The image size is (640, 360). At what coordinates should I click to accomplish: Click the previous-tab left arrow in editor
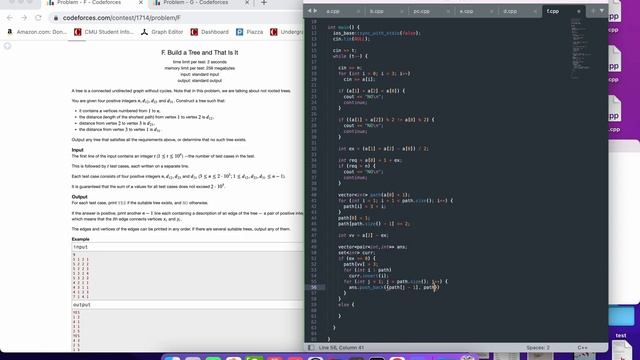(309, 11)
